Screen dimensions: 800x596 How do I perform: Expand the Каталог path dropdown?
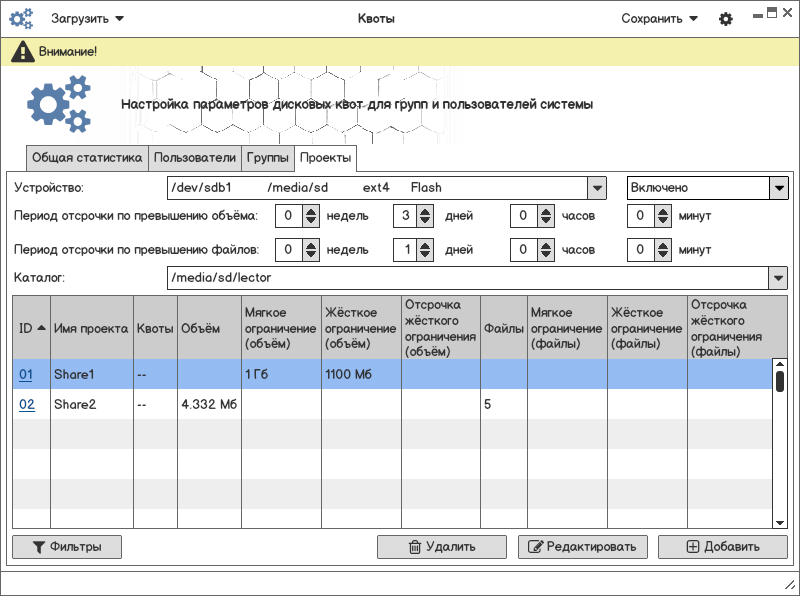click(x=778, y=278)
